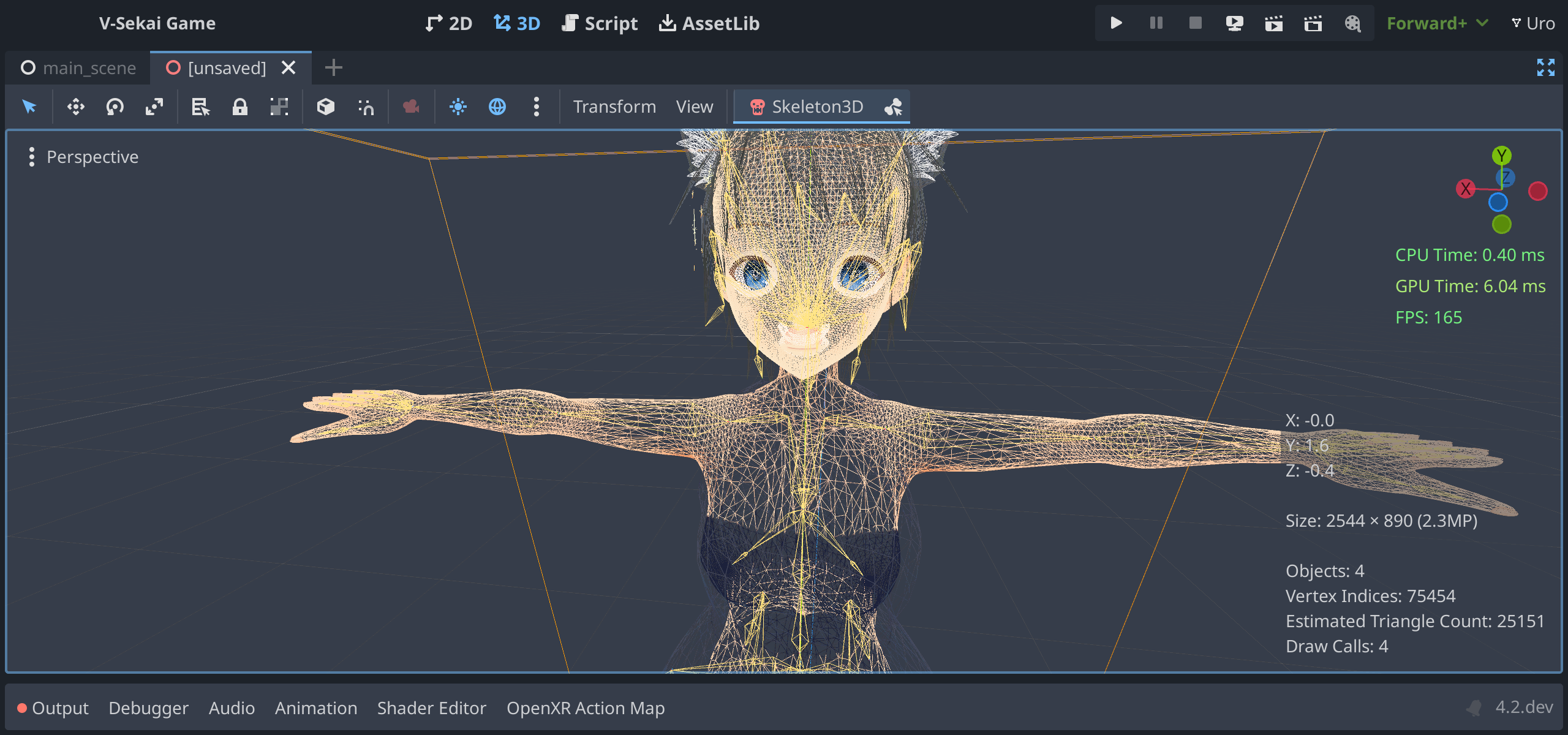
Task: Select the Move mode tool
Action: tap(75, 106)
